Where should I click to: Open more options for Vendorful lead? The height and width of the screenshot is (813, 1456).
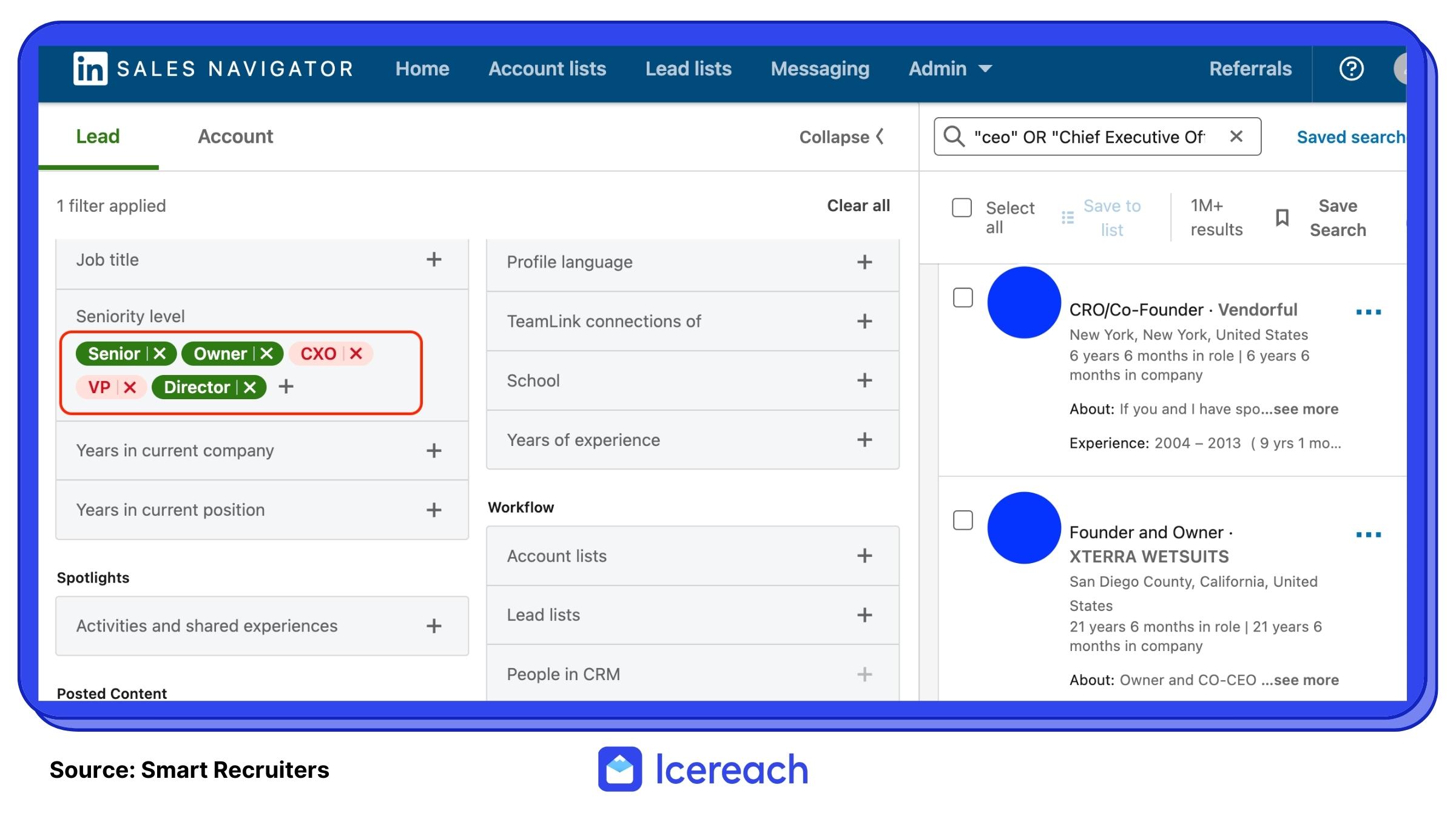pos(1368,312)
